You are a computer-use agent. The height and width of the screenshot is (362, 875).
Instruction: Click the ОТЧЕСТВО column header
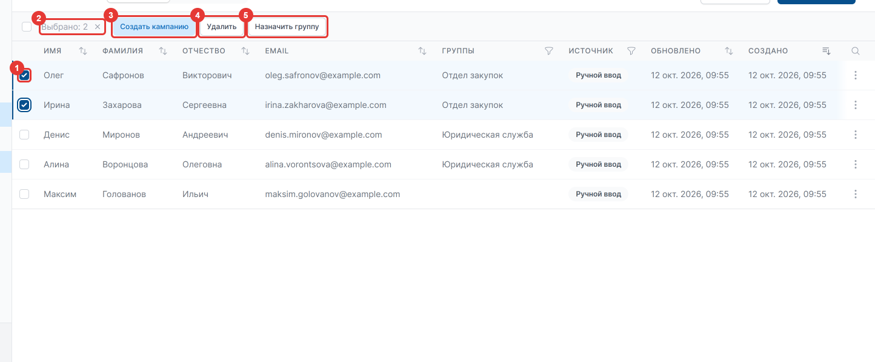204,51
